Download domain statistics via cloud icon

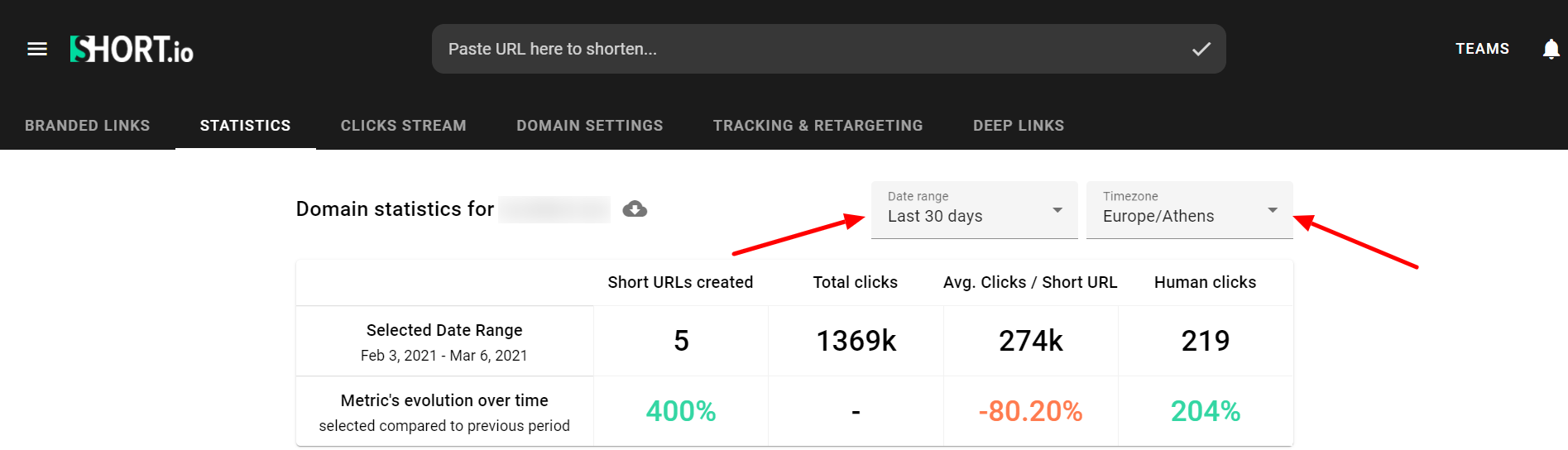coord(635,208)
